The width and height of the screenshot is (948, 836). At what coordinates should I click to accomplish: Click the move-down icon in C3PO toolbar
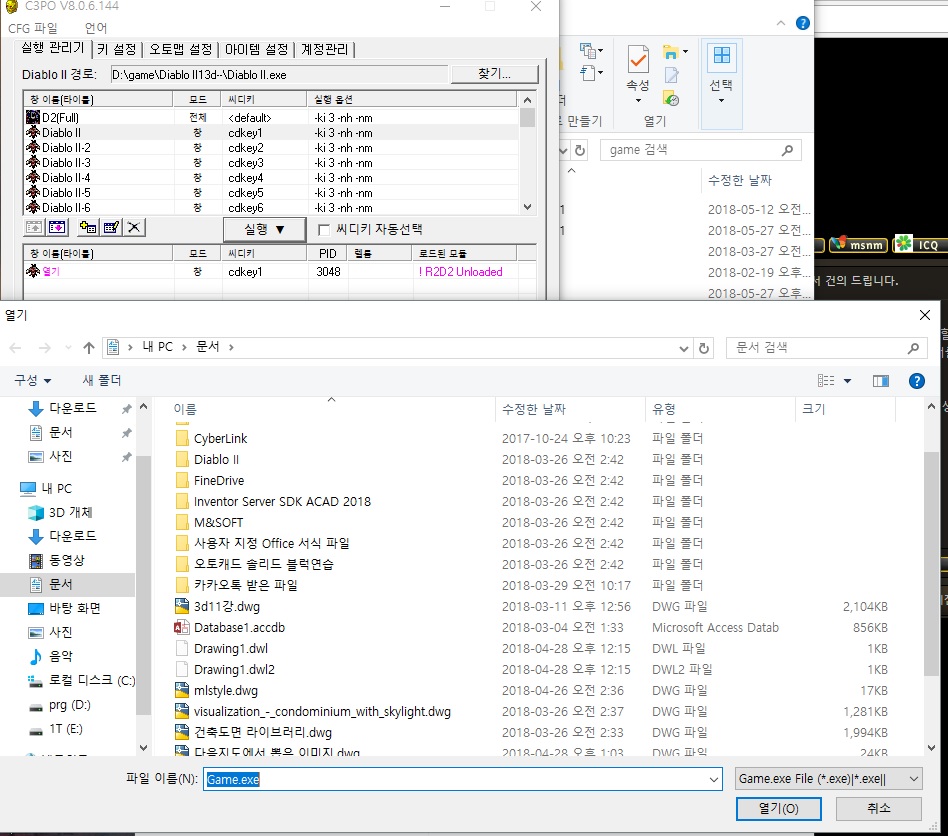tap(57, 227)
